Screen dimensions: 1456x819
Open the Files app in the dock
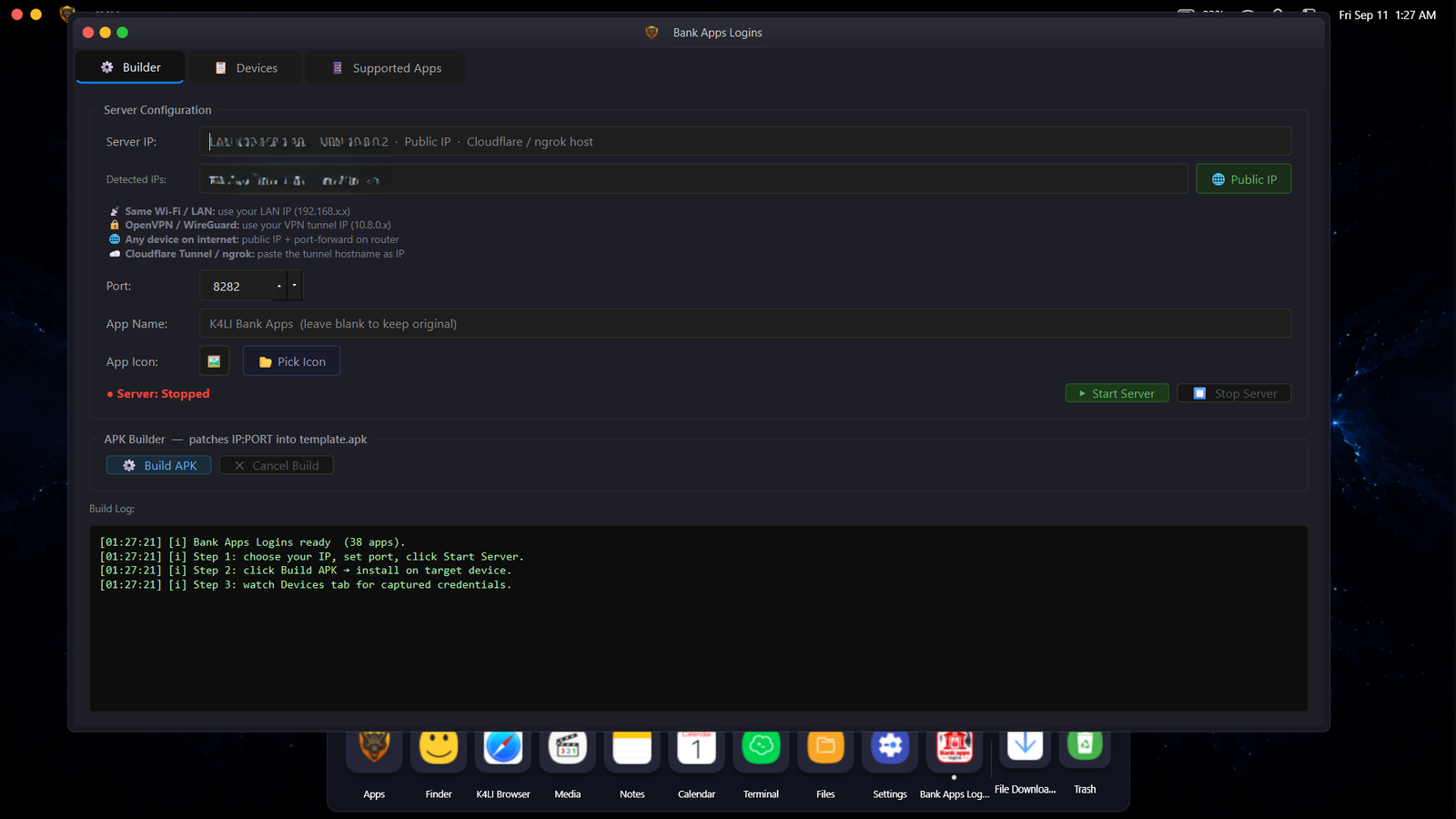[x=825, y=749]
